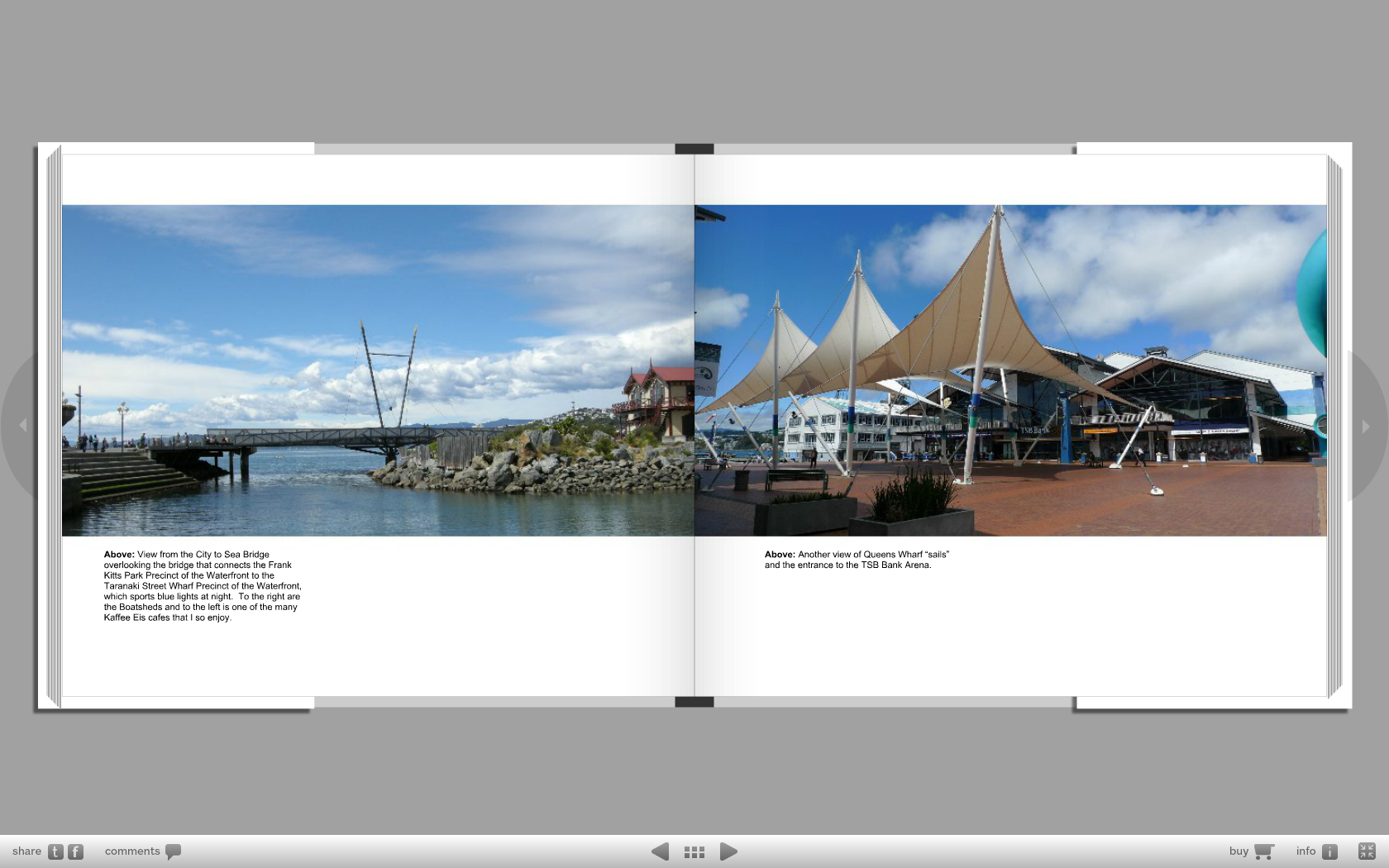Advance to next page using bottom arrow
The width and height of the screenshot is (1389, 868).
[728, 851]
